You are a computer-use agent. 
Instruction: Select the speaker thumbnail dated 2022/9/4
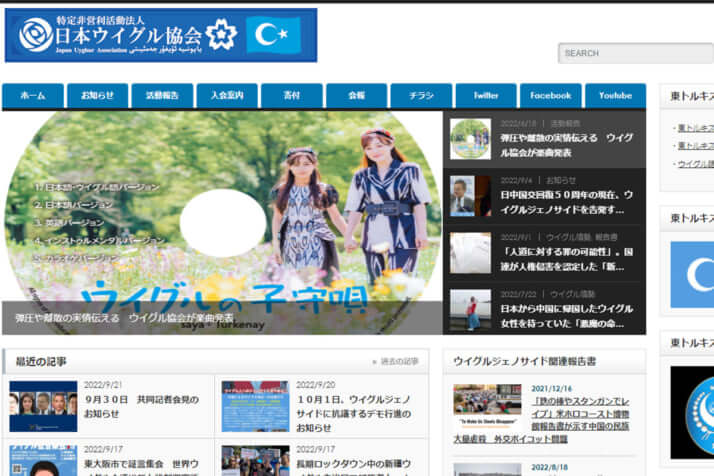[470, 196]
